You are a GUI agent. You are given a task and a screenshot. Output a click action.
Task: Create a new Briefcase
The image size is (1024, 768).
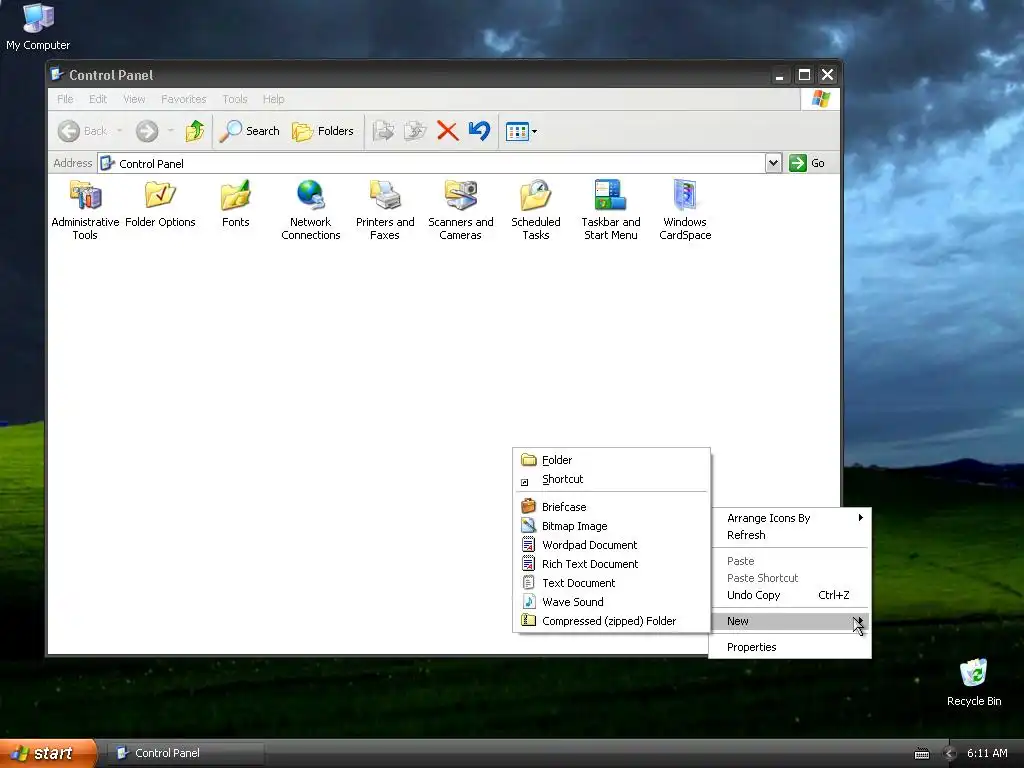[611, 507]
